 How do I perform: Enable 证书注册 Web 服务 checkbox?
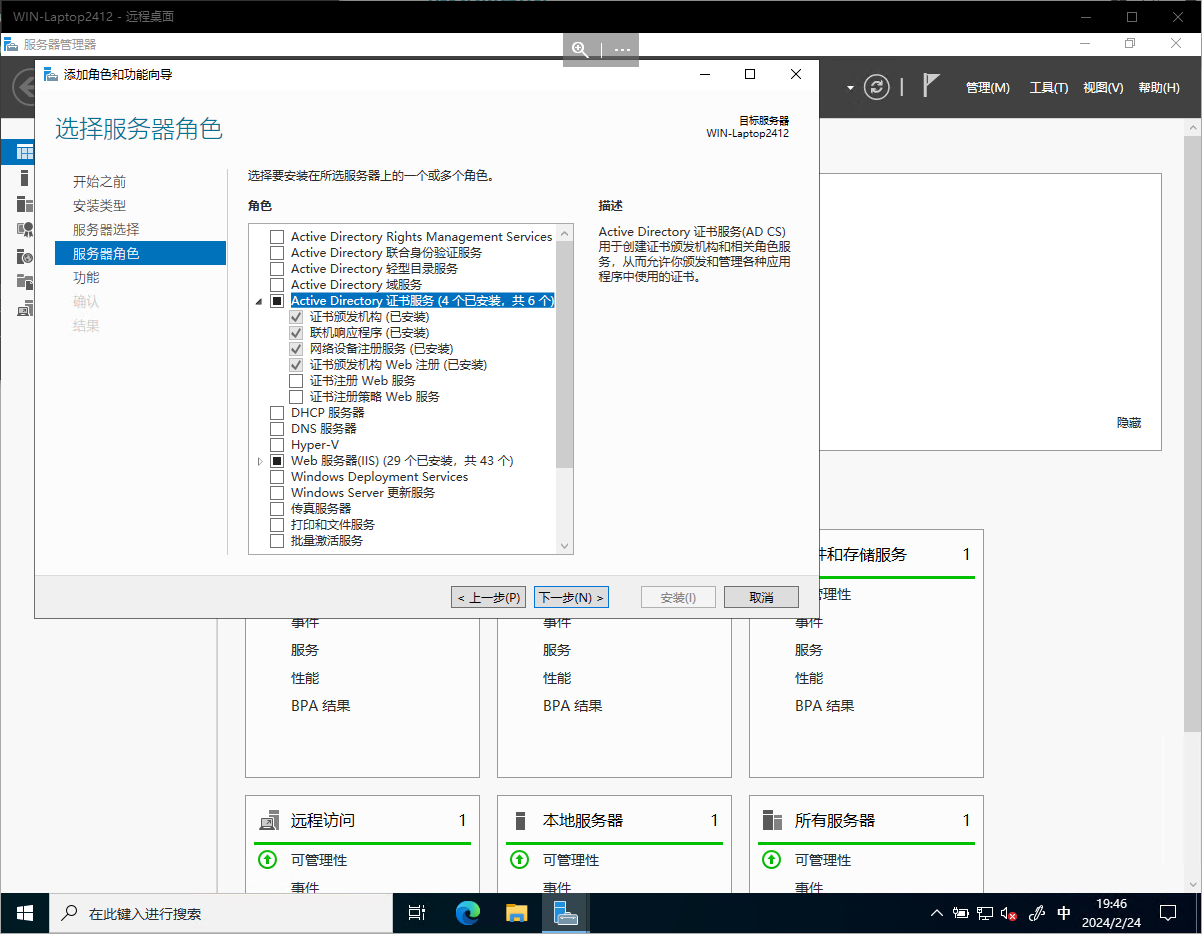tap(296, 381)
